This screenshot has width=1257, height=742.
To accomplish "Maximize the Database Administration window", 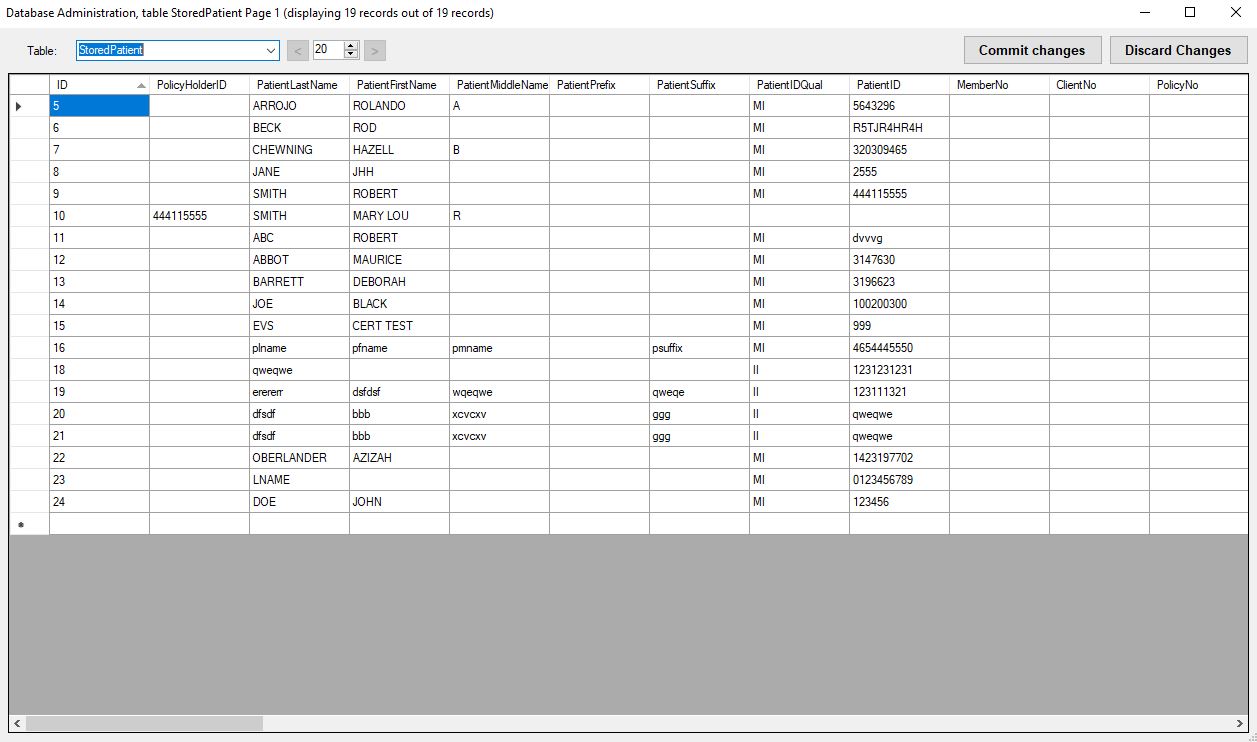I will coord(1190,13).
